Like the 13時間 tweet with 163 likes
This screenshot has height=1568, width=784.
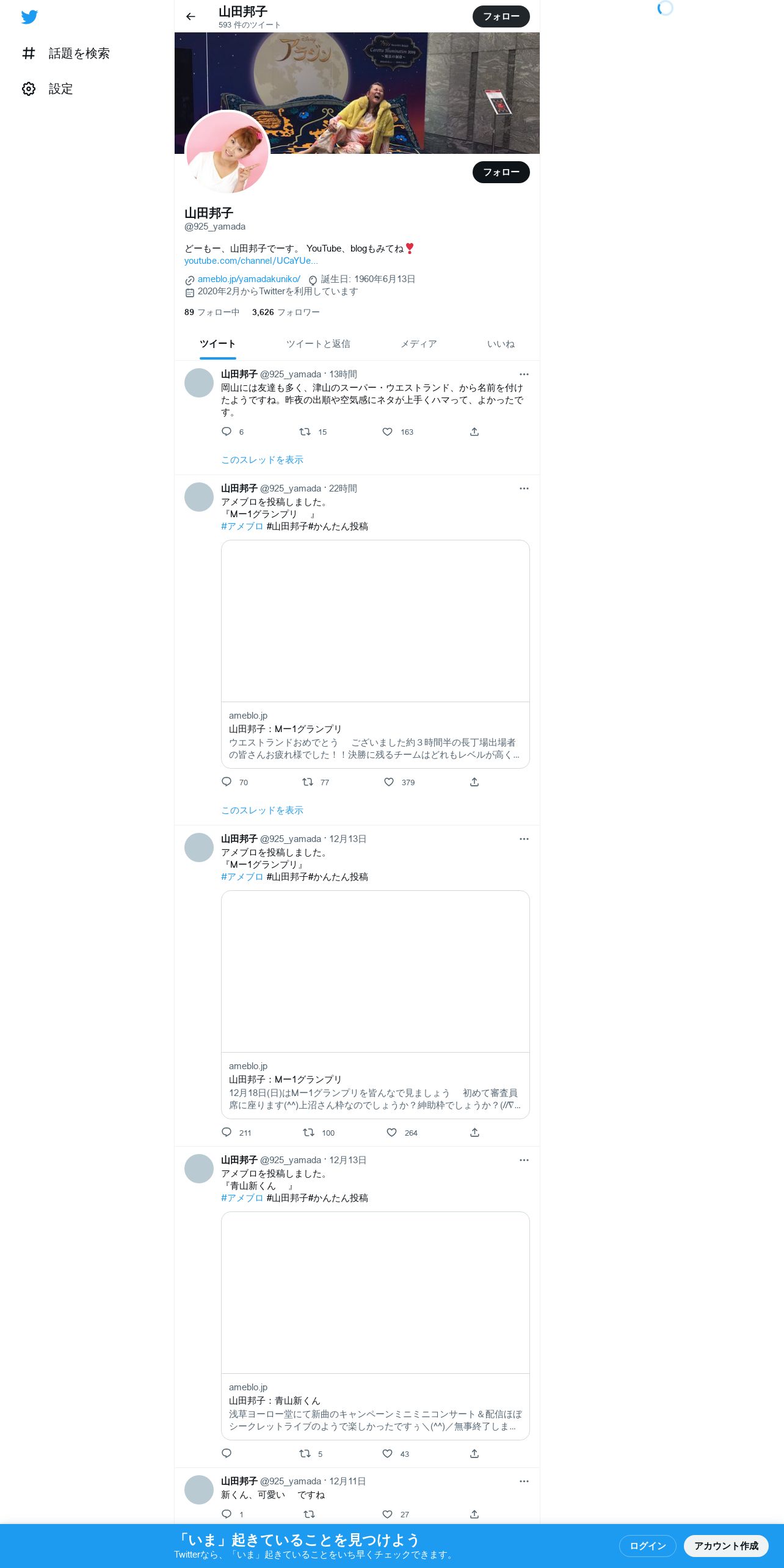tap(387, 432)
